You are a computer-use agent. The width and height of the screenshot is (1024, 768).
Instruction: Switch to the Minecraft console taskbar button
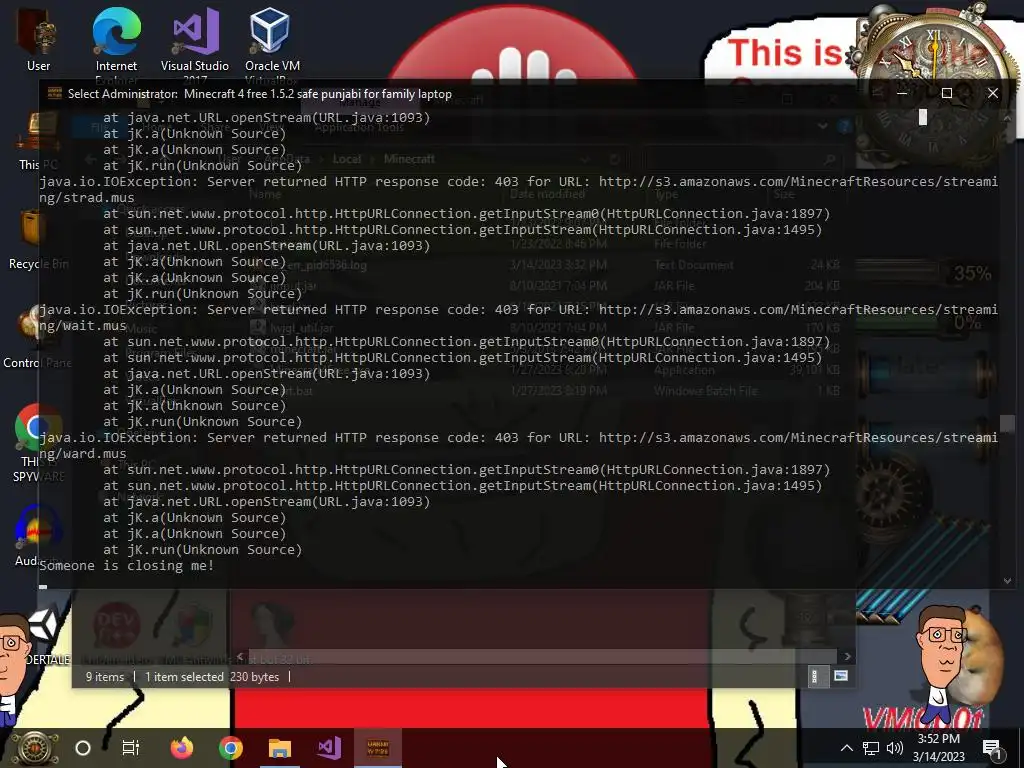[377, 748]
